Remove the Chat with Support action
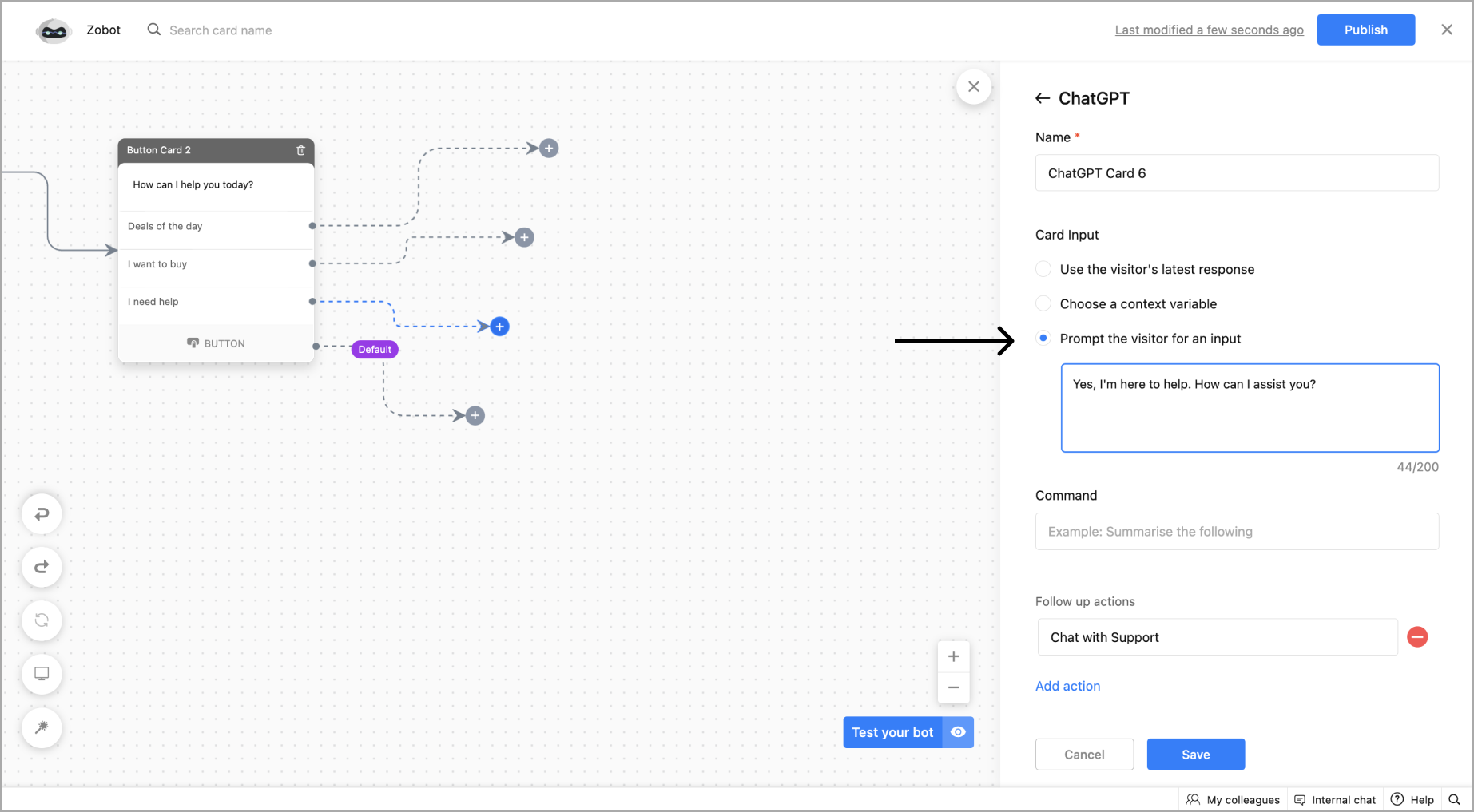The height and width of the screenshot is (812, 1474). [1417, 637]
